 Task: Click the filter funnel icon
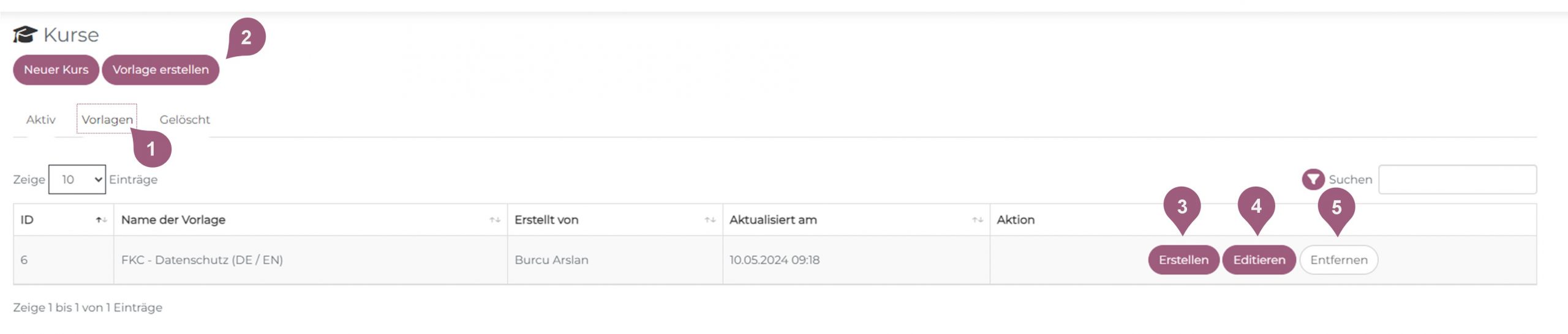[x=1312, y=179]
